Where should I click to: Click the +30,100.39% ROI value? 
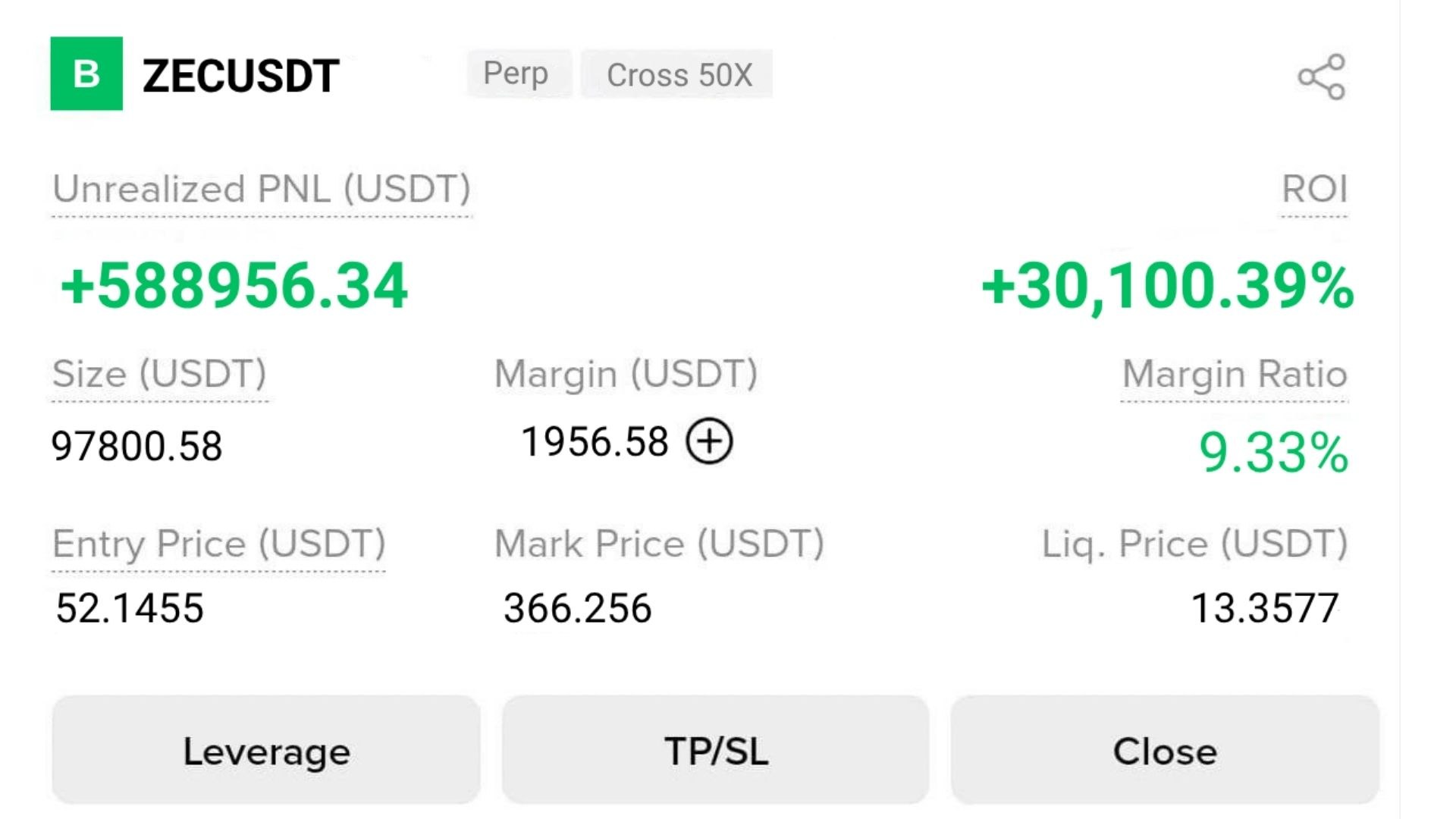click(x=1167, y=287)
